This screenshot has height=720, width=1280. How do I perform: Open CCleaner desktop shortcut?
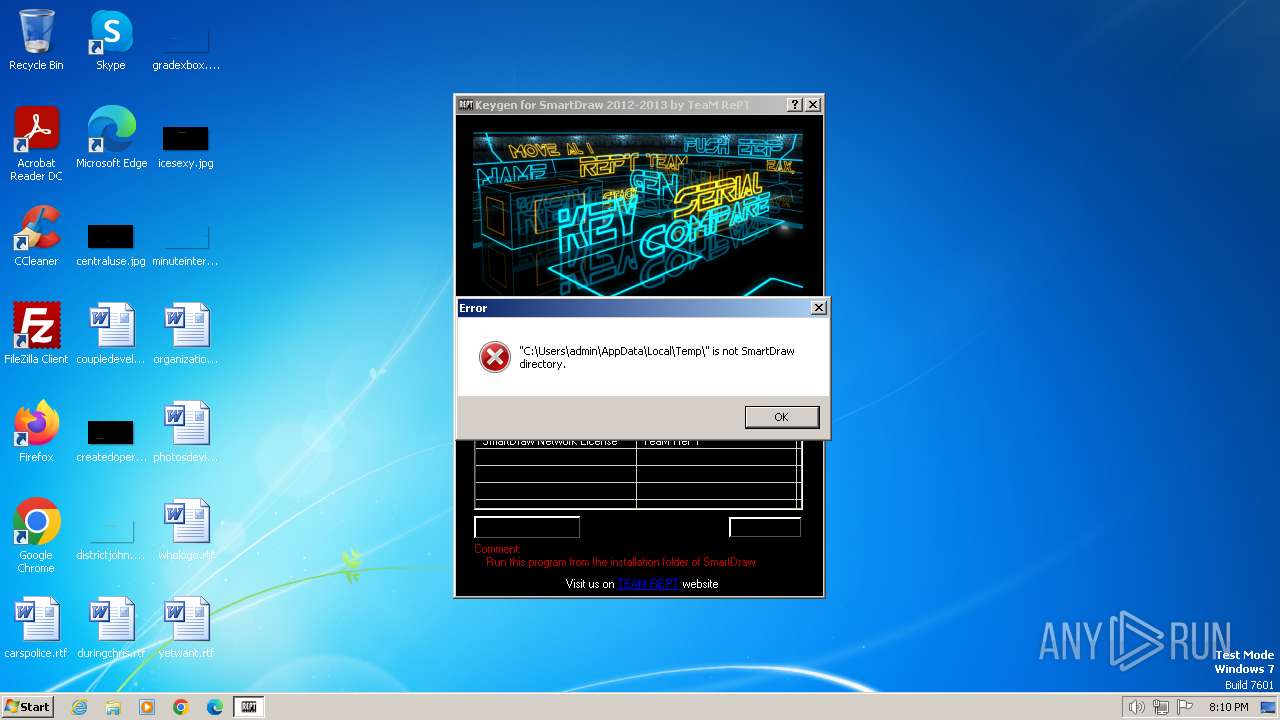(36, 237)
